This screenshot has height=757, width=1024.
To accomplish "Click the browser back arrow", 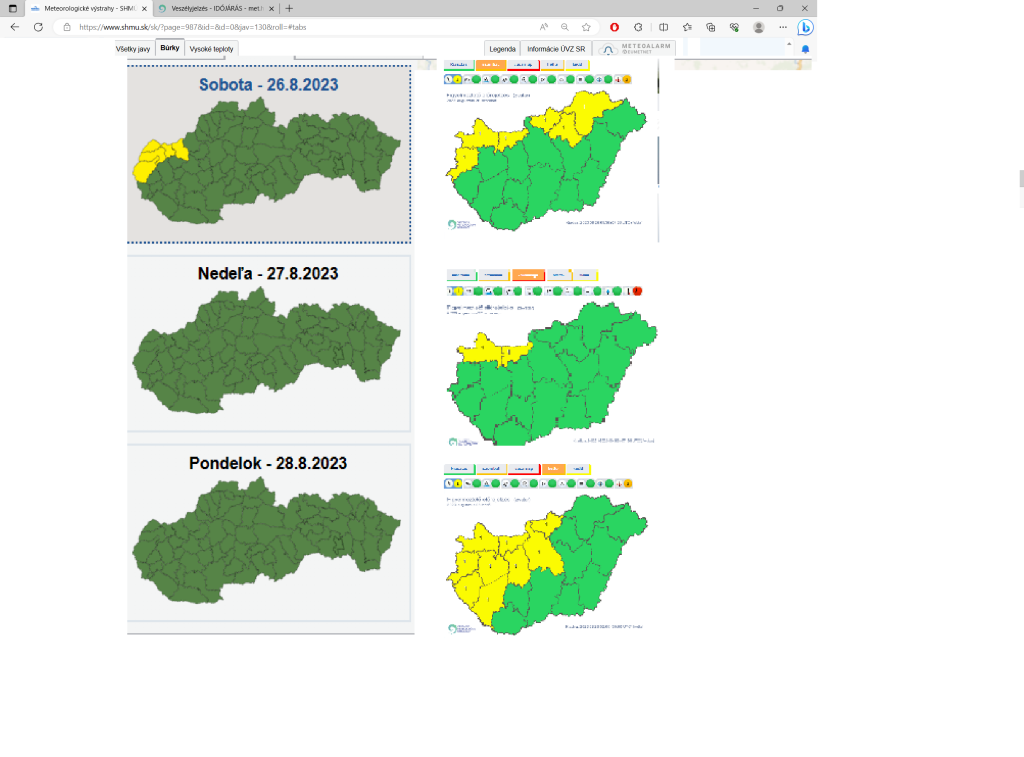I will coord(14,27).
